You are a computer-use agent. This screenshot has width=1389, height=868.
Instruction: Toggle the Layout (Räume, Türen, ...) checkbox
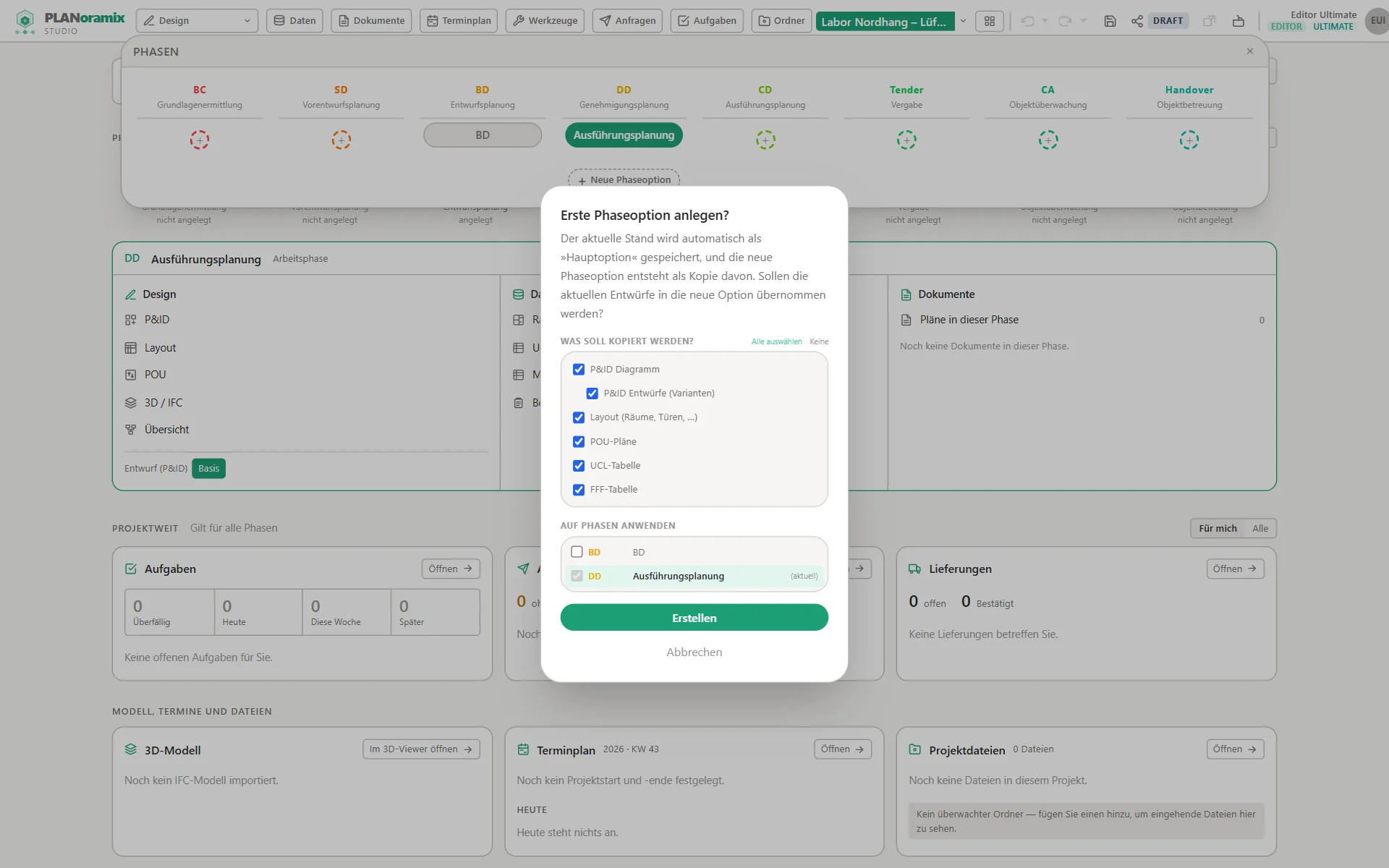tap(579, 417)
